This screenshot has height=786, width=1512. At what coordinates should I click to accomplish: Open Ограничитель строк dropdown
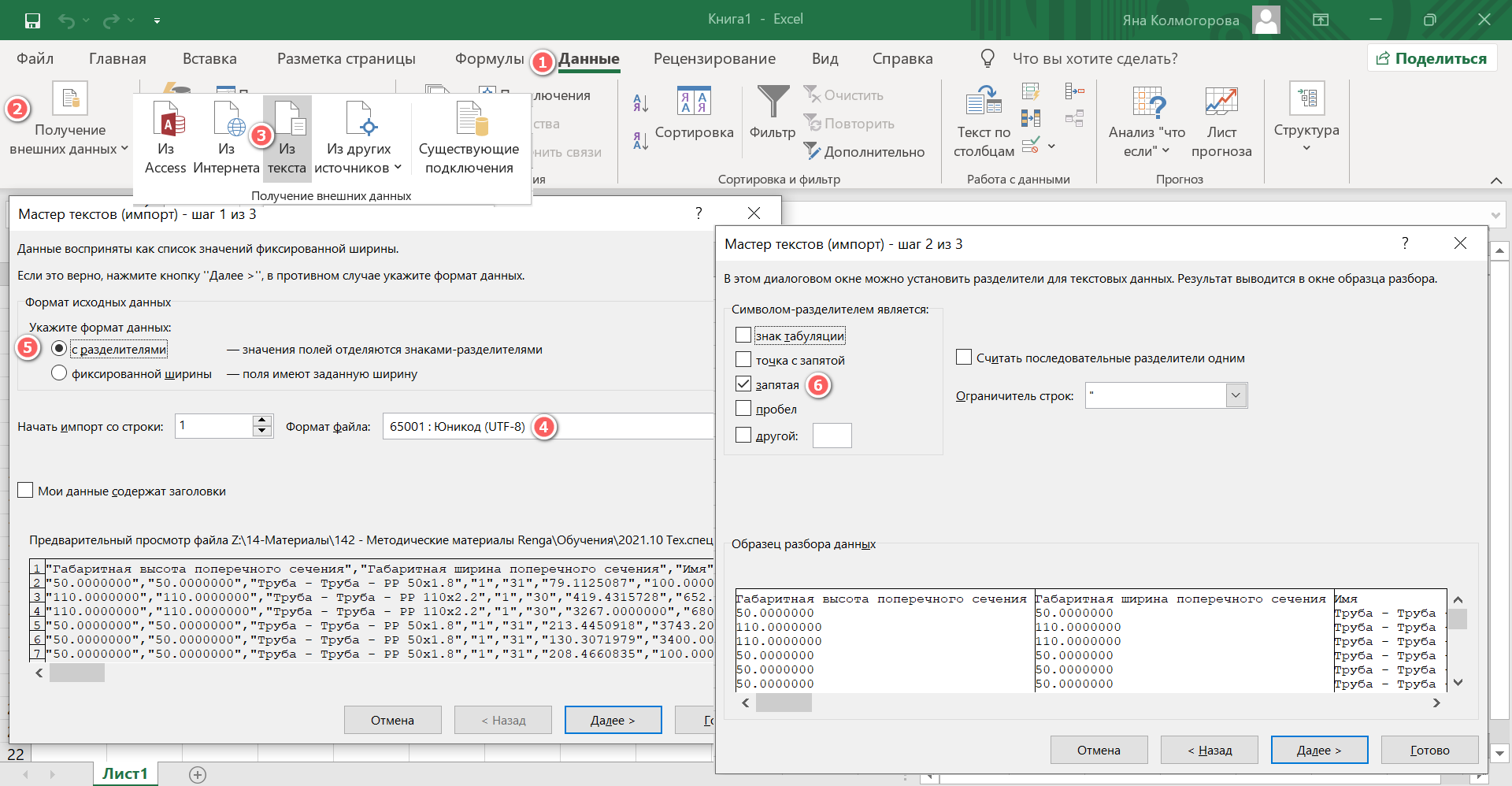point(1236,395)
